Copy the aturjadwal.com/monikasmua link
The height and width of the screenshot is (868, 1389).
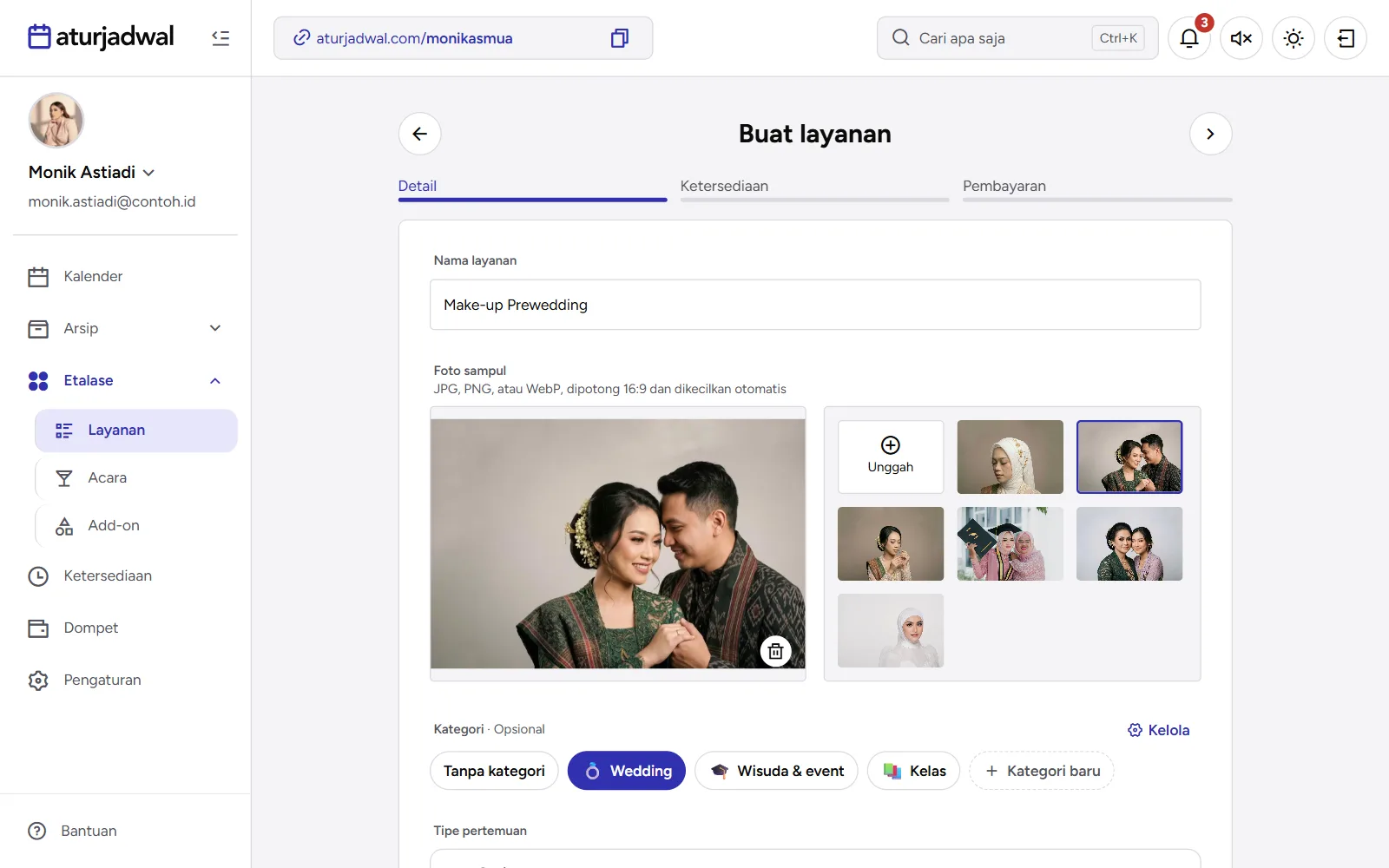point(619,38)
